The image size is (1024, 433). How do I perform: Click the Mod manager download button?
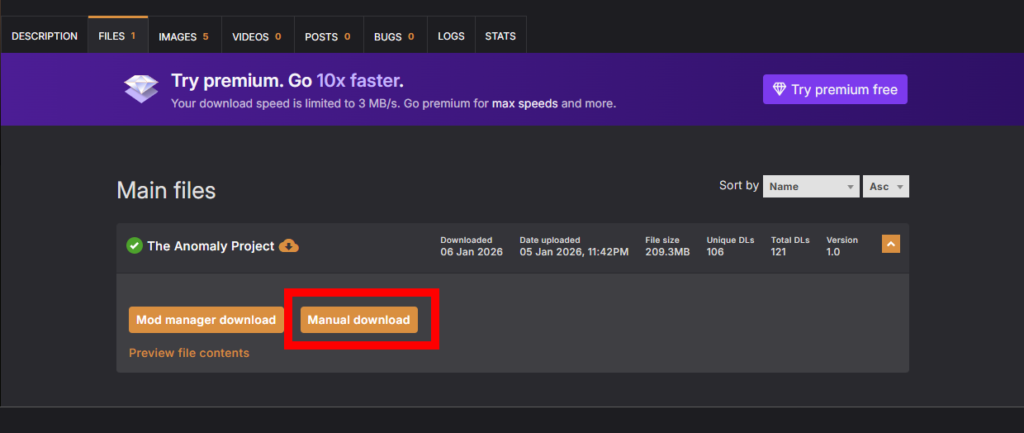[206, 320]
